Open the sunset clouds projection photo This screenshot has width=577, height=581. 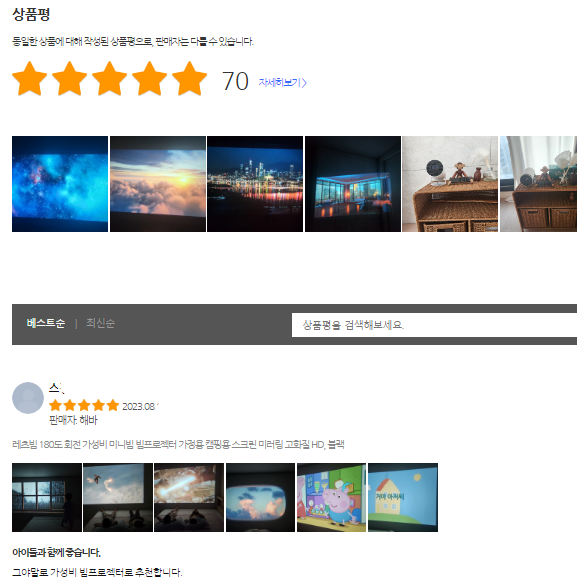pos(158,184)
